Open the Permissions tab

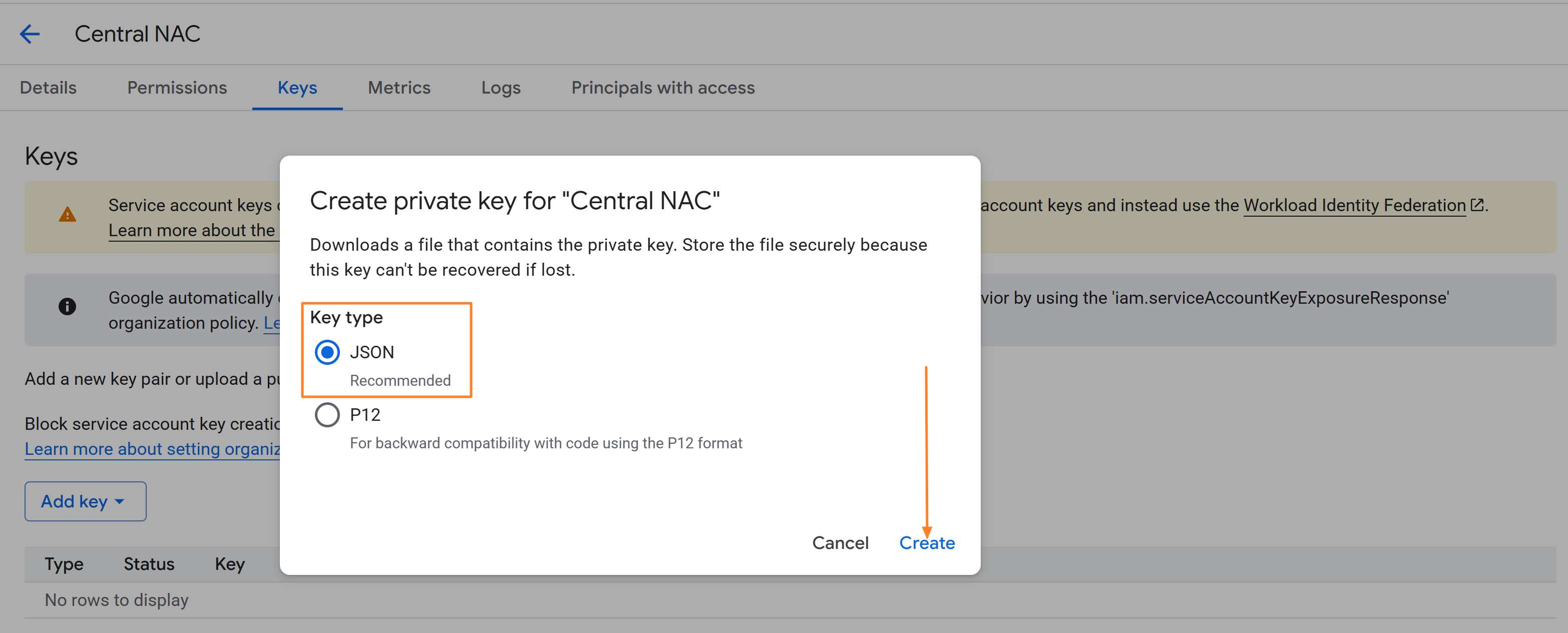pos(177,88)
